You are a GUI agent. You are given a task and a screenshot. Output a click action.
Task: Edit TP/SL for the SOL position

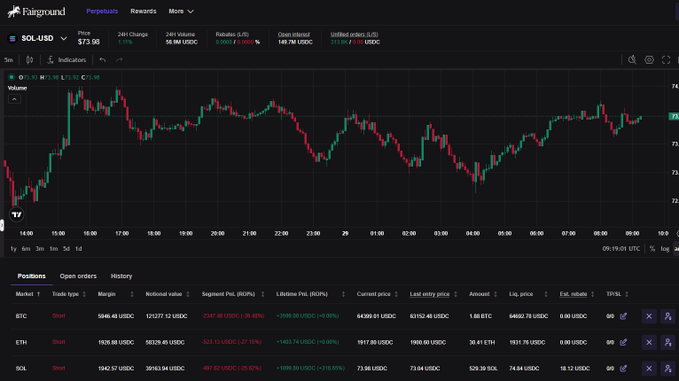coord(623,368)
